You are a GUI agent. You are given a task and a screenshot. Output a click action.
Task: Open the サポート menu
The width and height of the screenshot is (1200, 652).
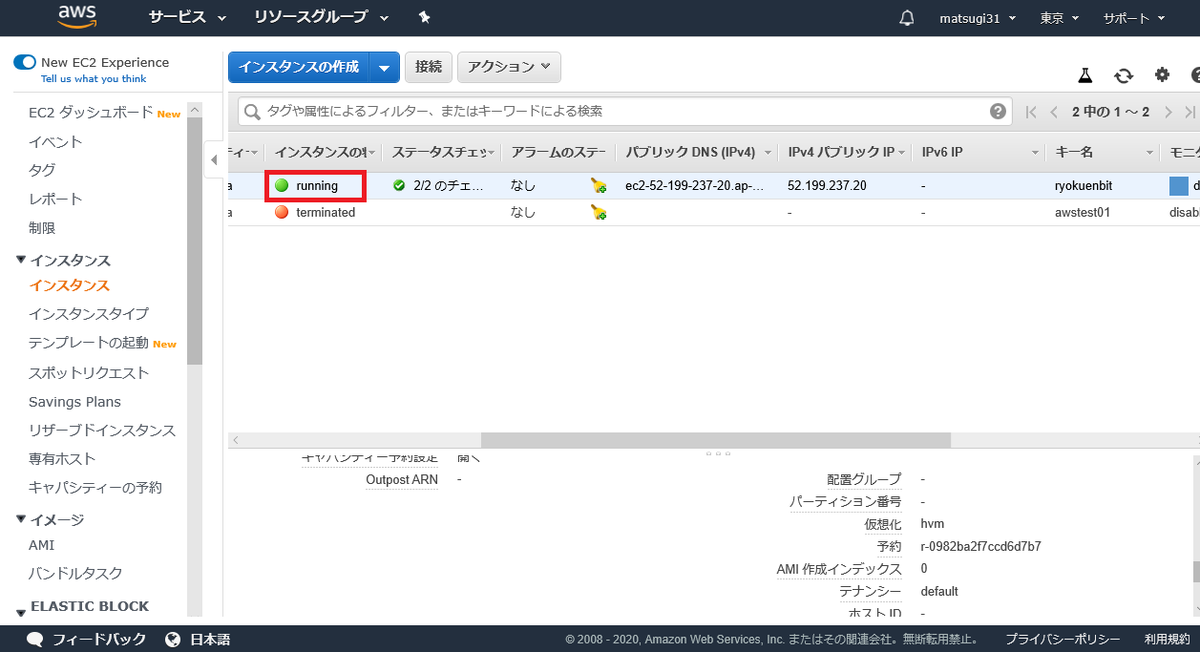(x=1134, y=18)
